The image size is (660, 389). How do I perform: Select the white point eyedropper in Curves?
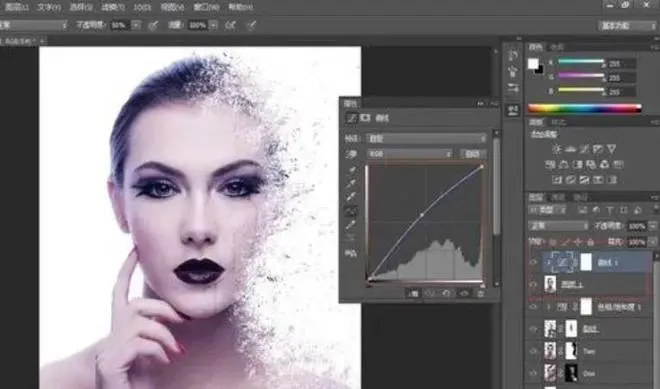pyautogui.click(x=351, y=197)
